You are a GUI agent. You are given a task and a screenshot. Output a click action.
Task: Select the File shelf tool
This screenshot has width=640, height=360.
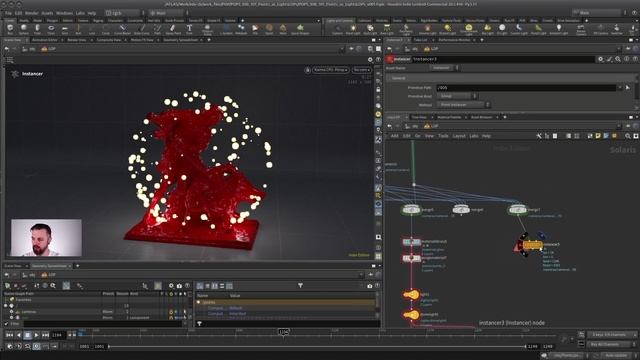click(255, 29)
